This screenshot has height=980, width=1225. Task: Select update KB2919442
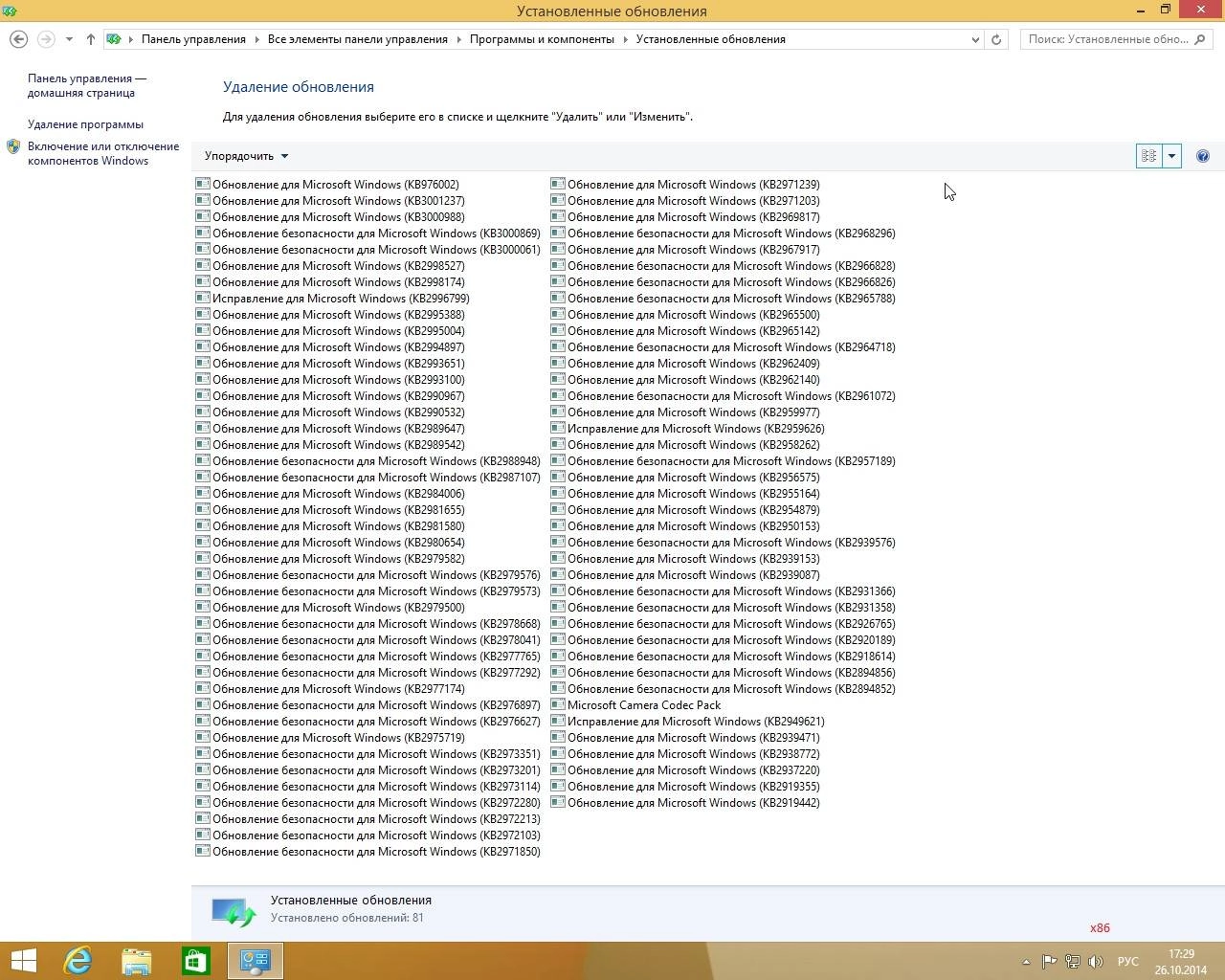click(685, 803)
